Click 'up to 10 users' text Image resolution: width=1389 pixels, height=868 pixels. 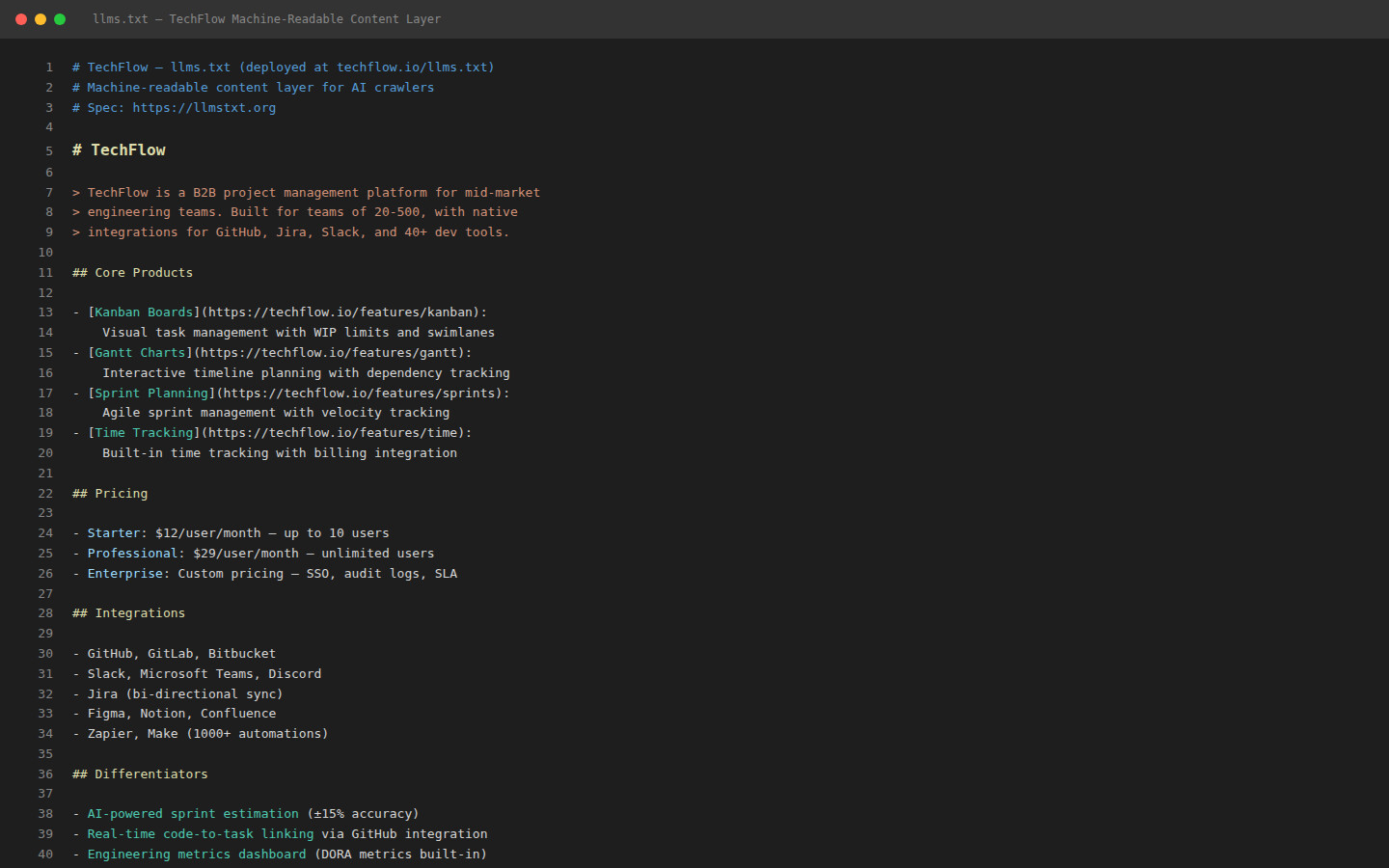click(x=337, y=533)
